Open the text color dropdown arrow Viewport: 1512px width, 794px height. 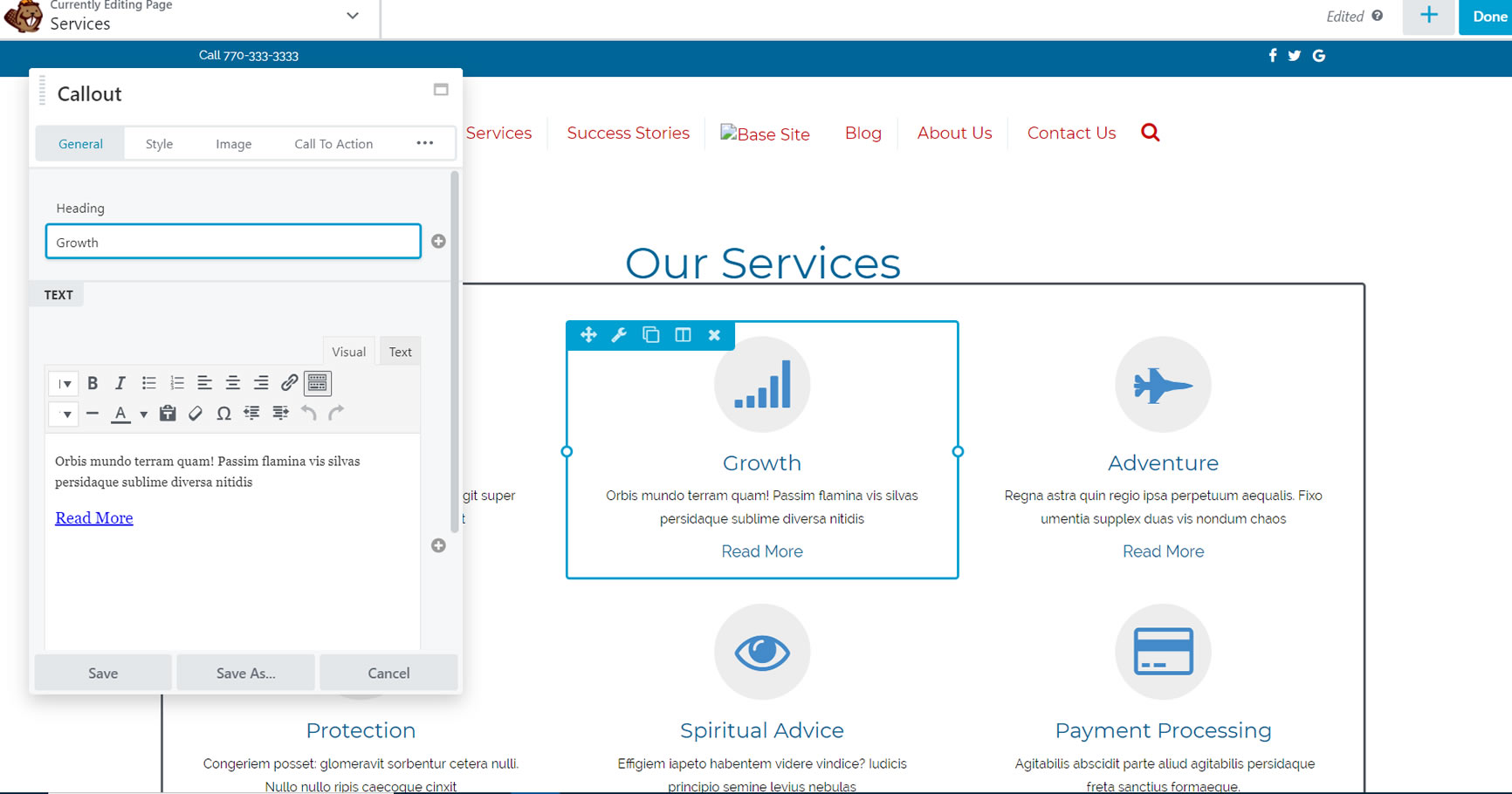pos(144,414)
